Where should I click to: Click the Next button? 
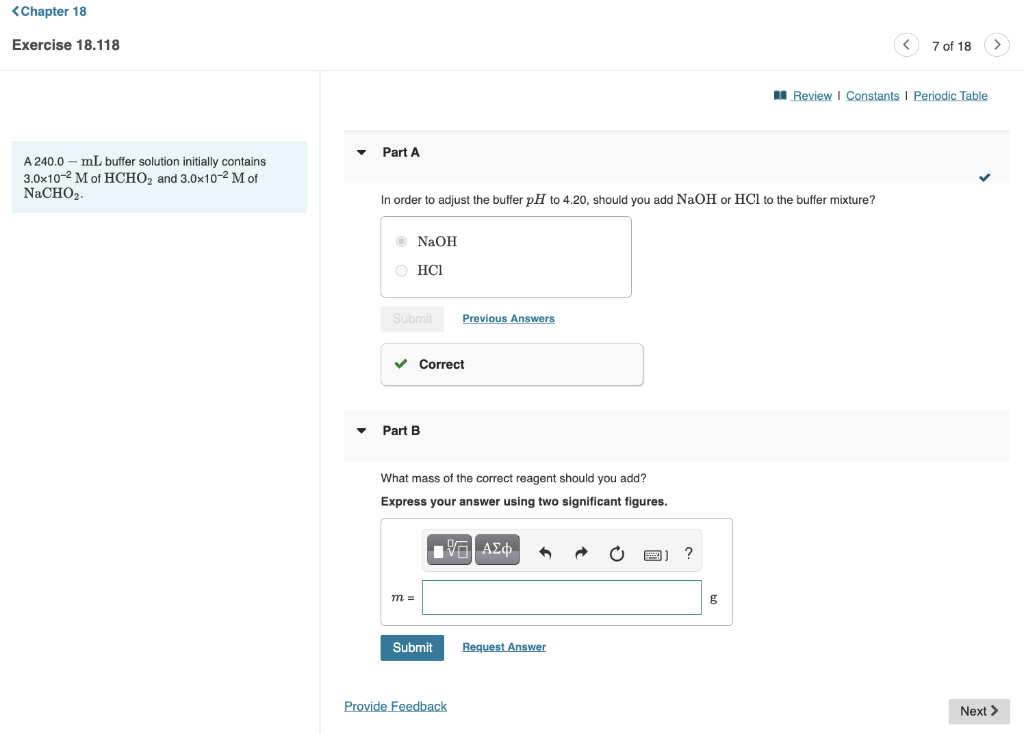978,711
